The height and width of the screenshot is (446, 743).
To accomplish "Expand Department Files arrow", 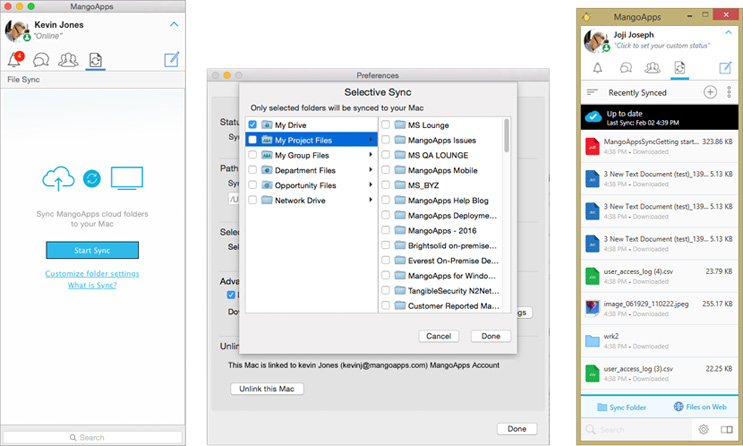I will [x=371, y=170].
